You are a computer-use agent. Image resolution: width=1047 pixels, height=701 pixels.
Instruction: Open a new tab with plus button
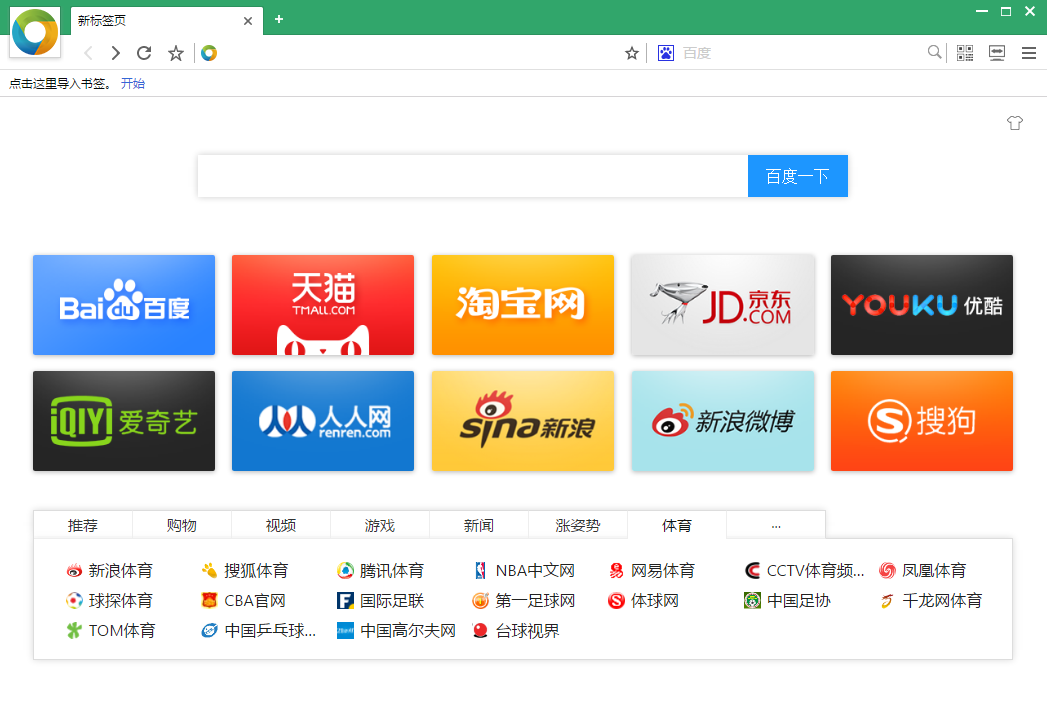point(279,19)
